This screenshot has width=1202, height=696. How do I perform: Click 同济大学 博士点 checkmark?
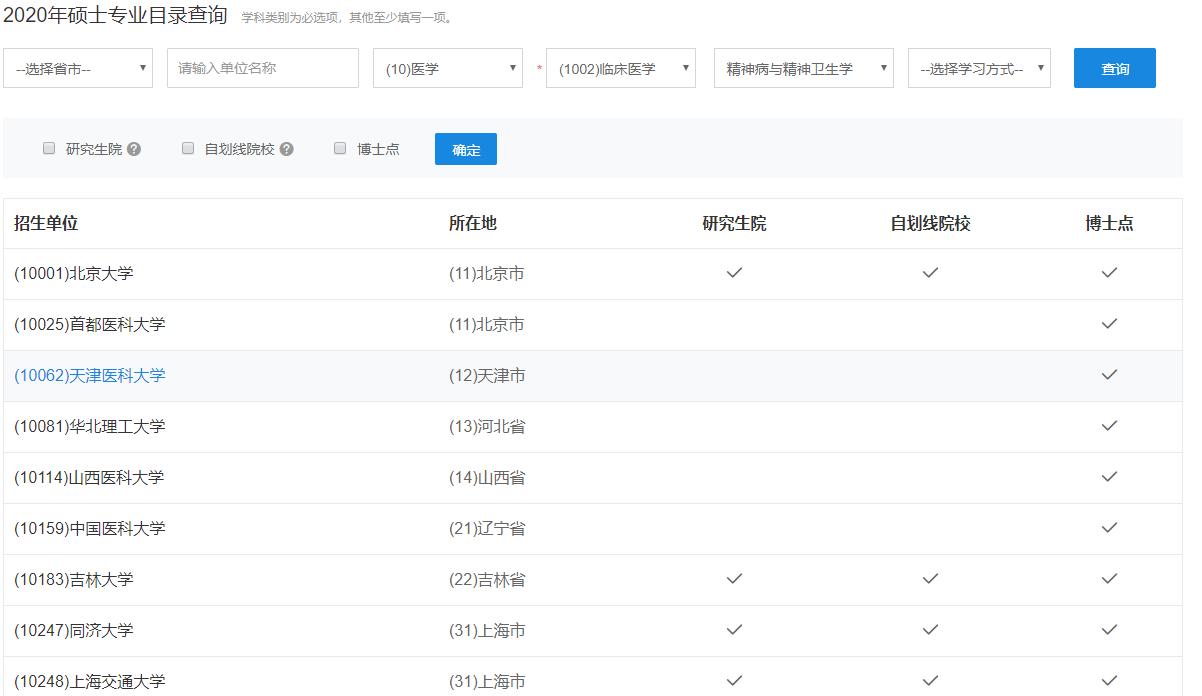click(1109, 629)
